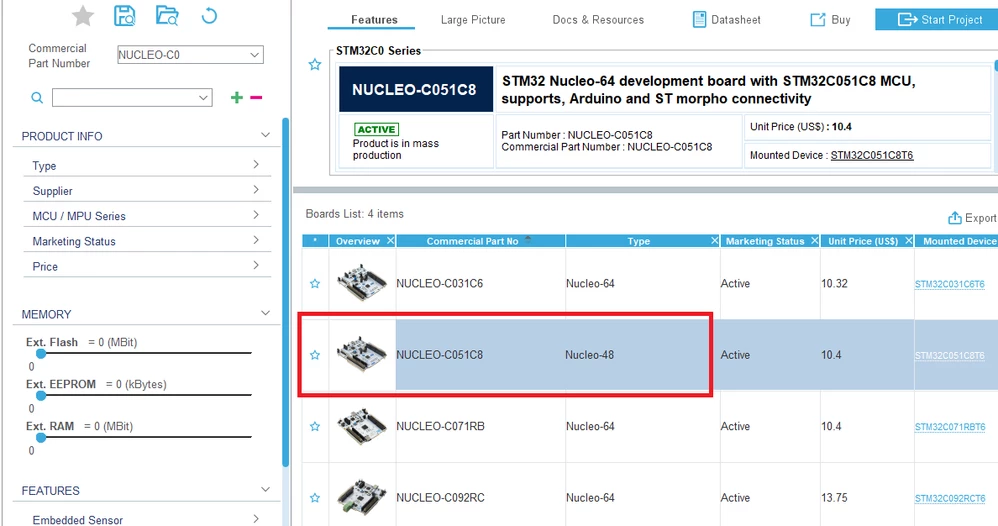Viewport: 998px width, 526px height.
Task: Click the load search folder icon
Action: [167, 15]
